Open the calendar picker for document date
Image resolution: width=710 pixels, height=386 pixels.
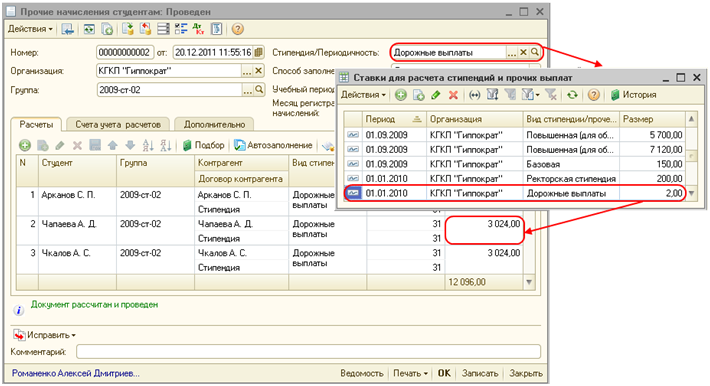pos(258,53)
